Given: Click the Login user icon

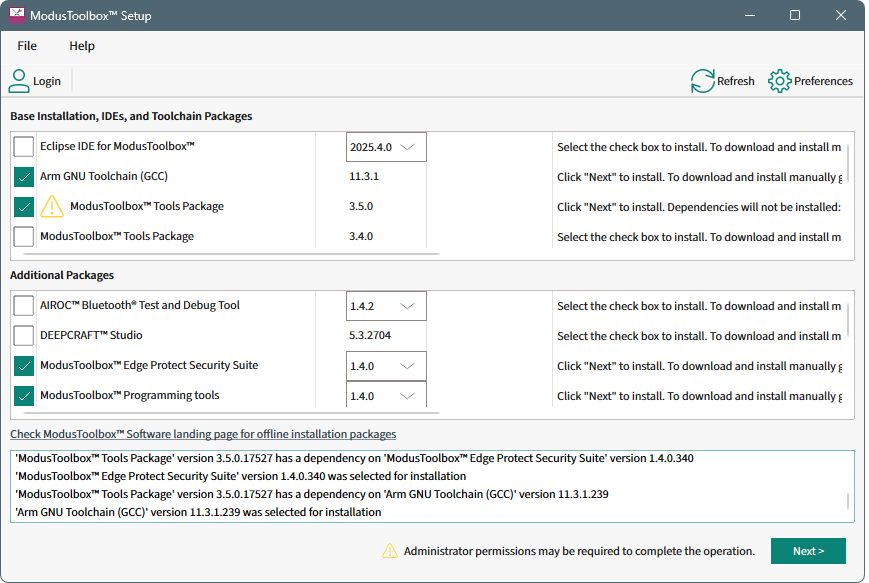Looking at the screenshot, I should pyautogui.click(x=19, y=81).
